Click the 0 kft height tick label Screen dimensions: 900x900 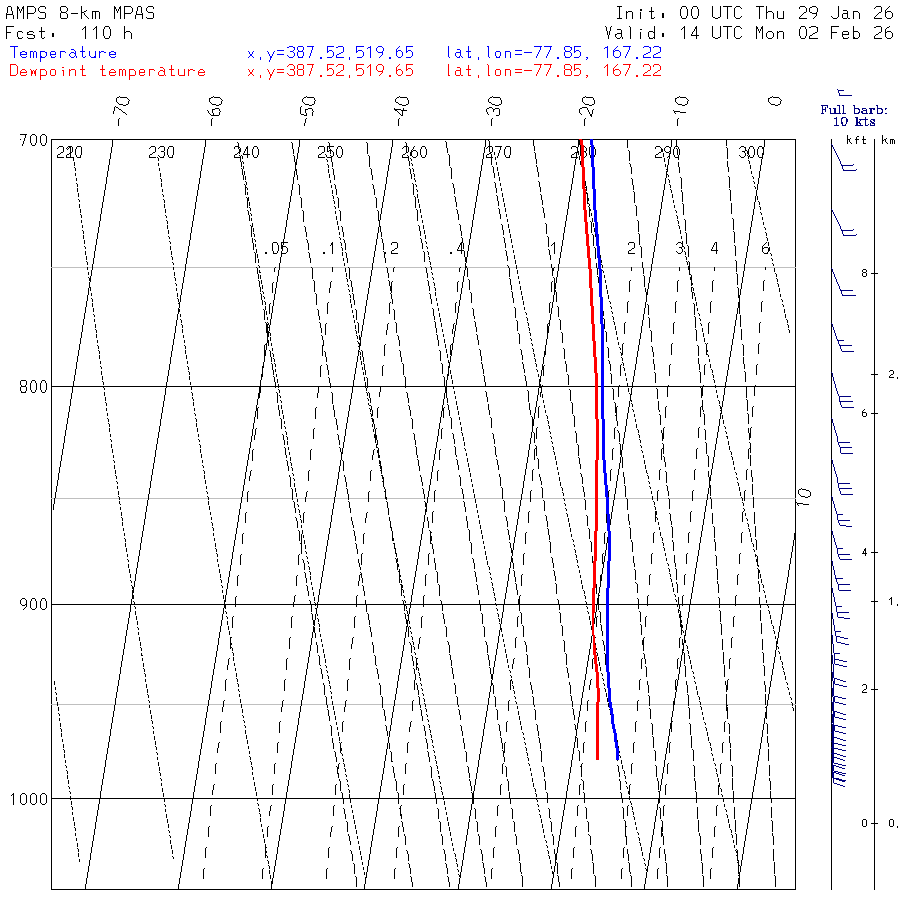point(864,824)
